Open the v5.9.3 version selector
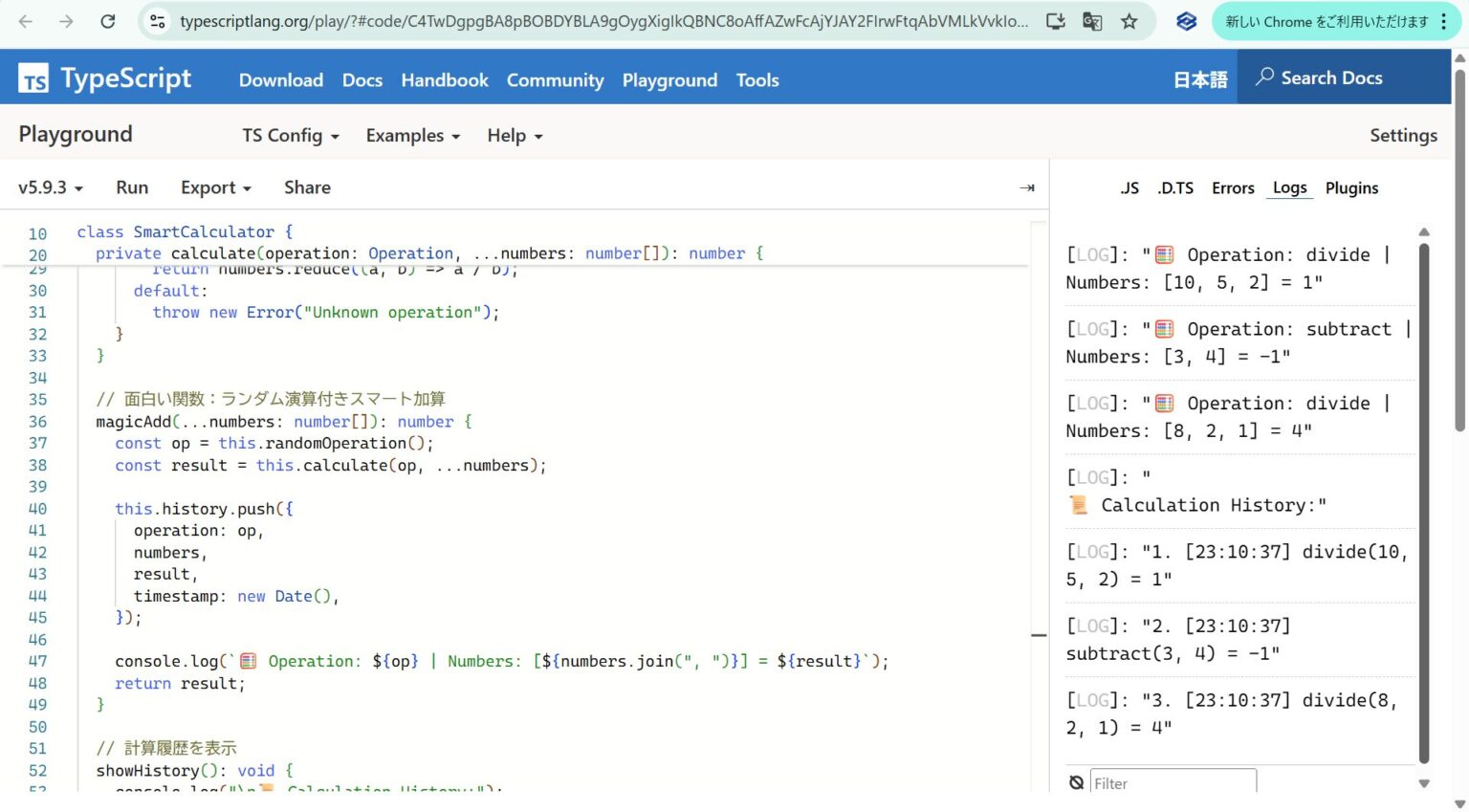 point(48,187)
